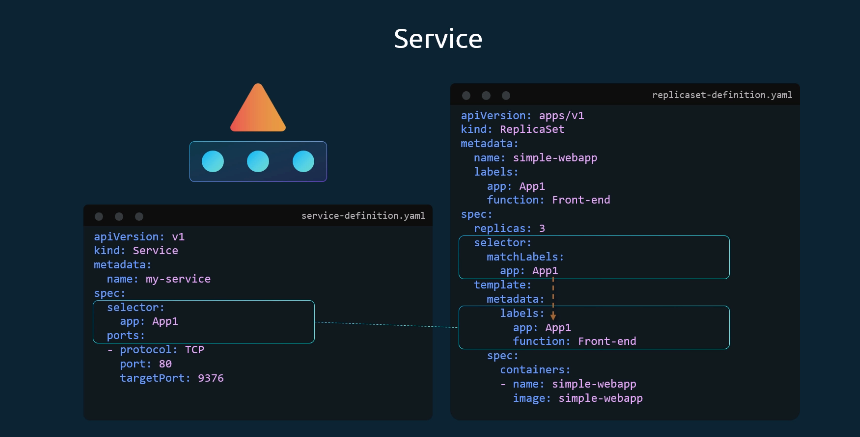Click the replicaset-definition.yaml file title

[722, 95]
